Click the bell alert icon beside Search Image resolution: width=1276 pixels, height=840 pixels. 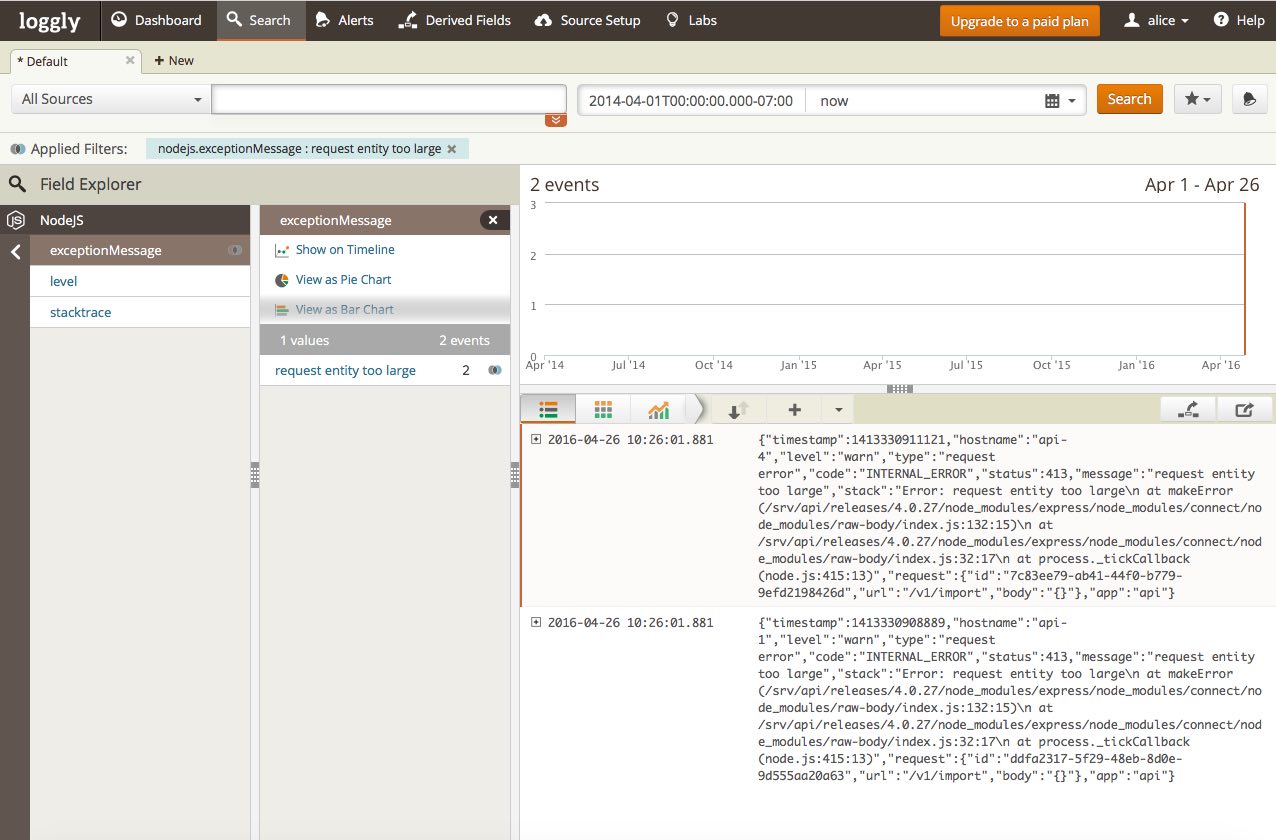[x=1249, y=99]
